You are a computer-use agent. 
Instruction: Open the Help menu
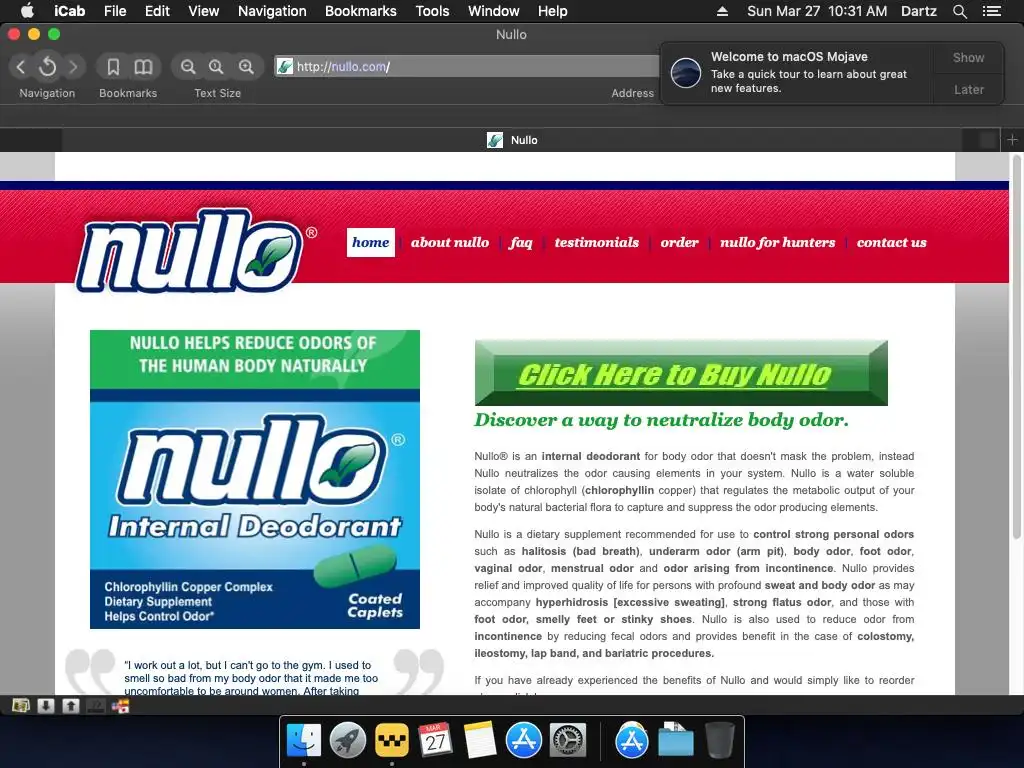[x=552, y=11]
